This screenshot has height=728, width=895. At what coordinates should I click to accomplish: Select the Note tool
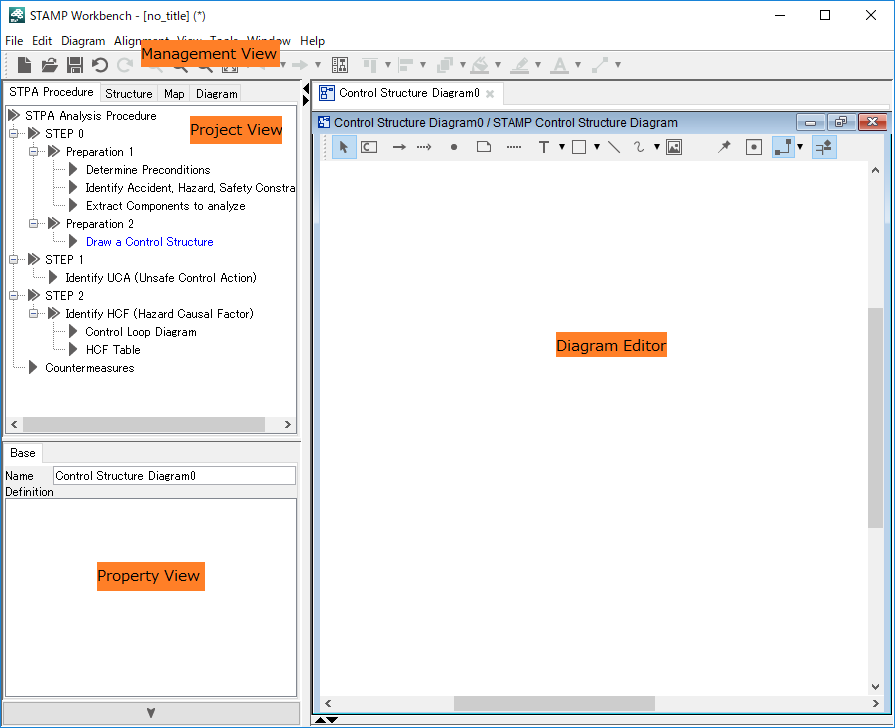(x=484, y=147)
